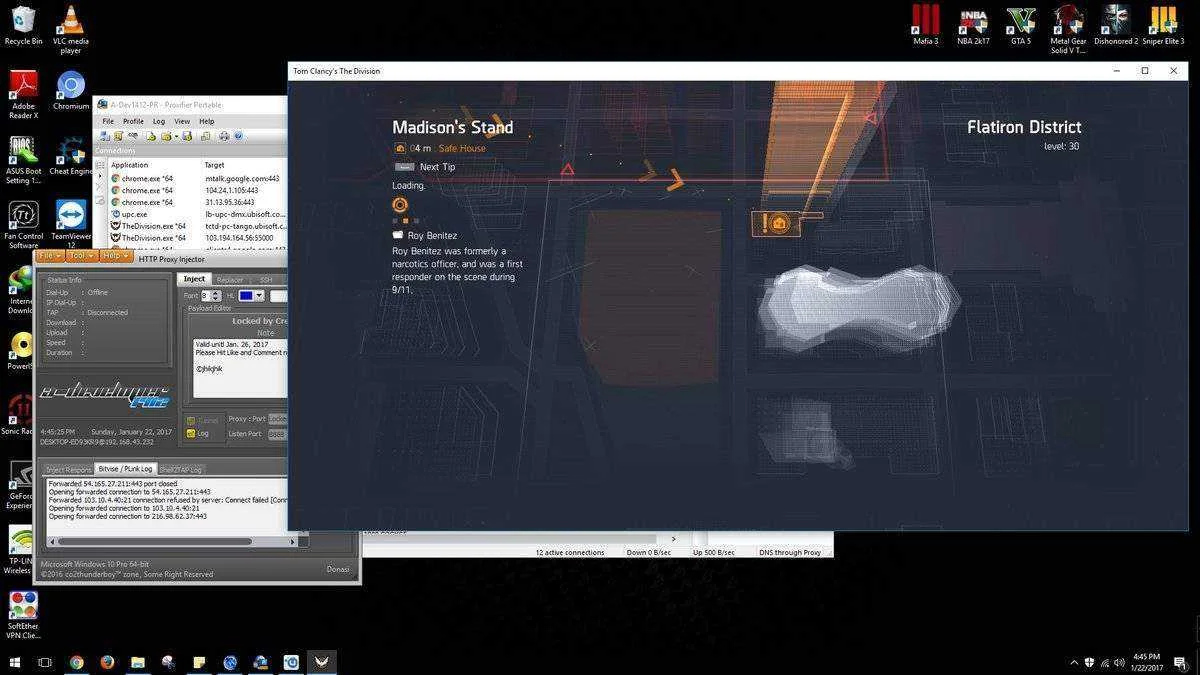Screen dimensions: 1200x675
Task: Open HTTP Proxy Injector Tool dropdown
Action: pyautogui.click(x=81, y=256)
